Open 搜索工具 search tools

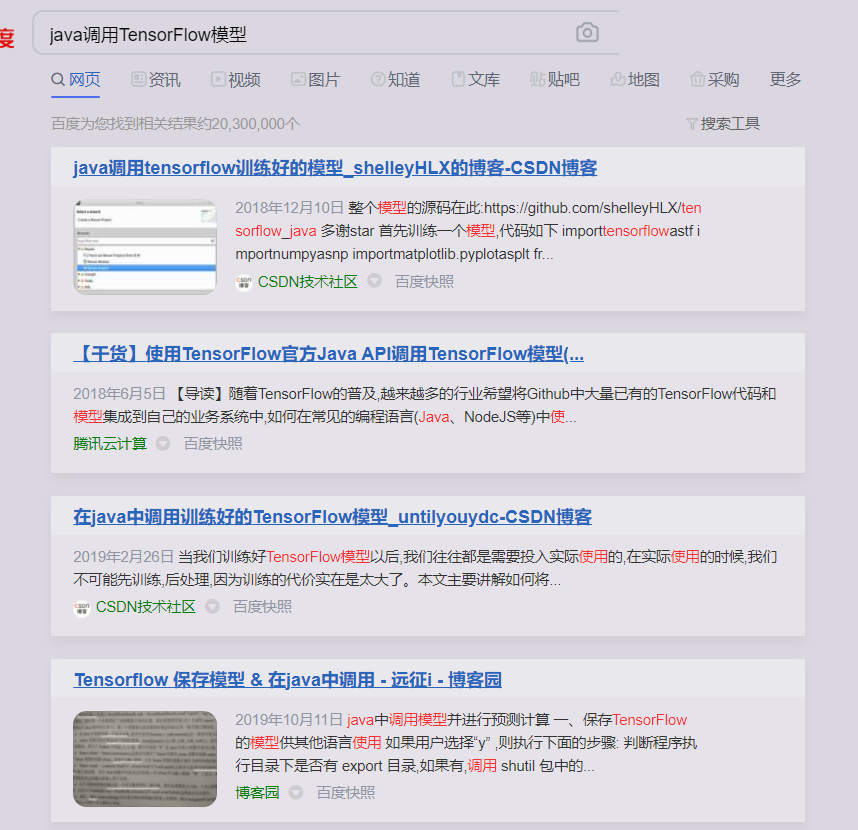point(723,124)
